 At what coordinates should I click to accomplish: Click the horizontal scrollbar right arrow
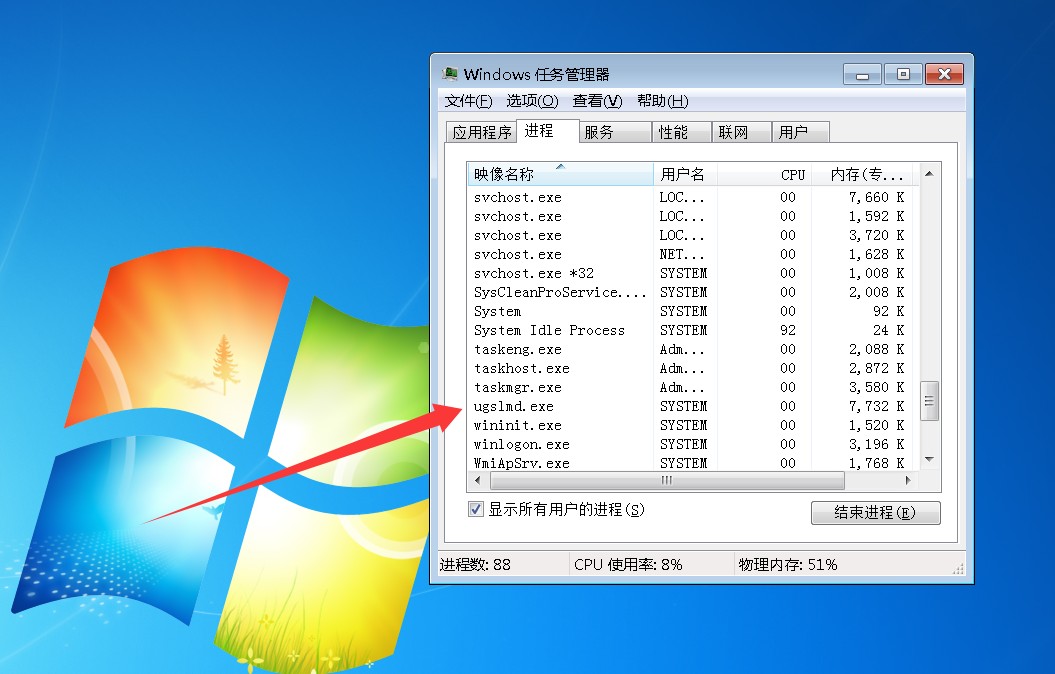[908, 481]
